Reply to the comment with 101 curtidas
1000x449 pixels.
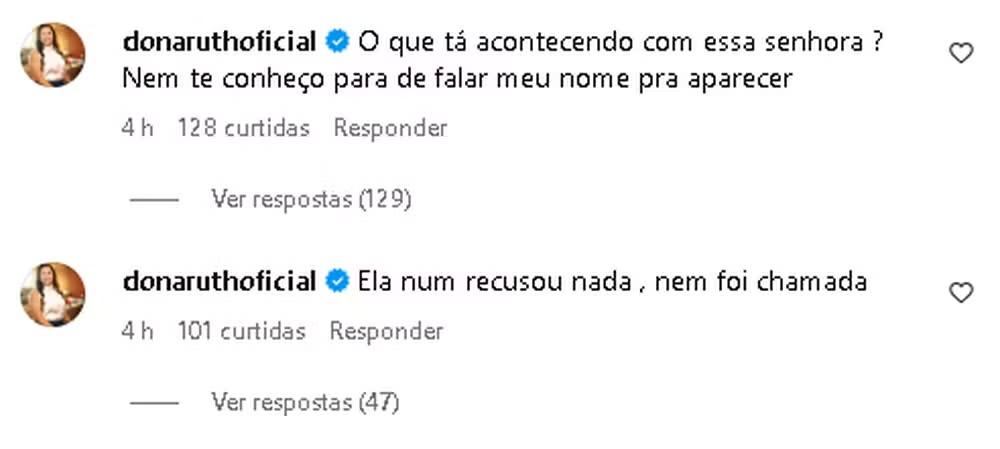pos(386,332)
